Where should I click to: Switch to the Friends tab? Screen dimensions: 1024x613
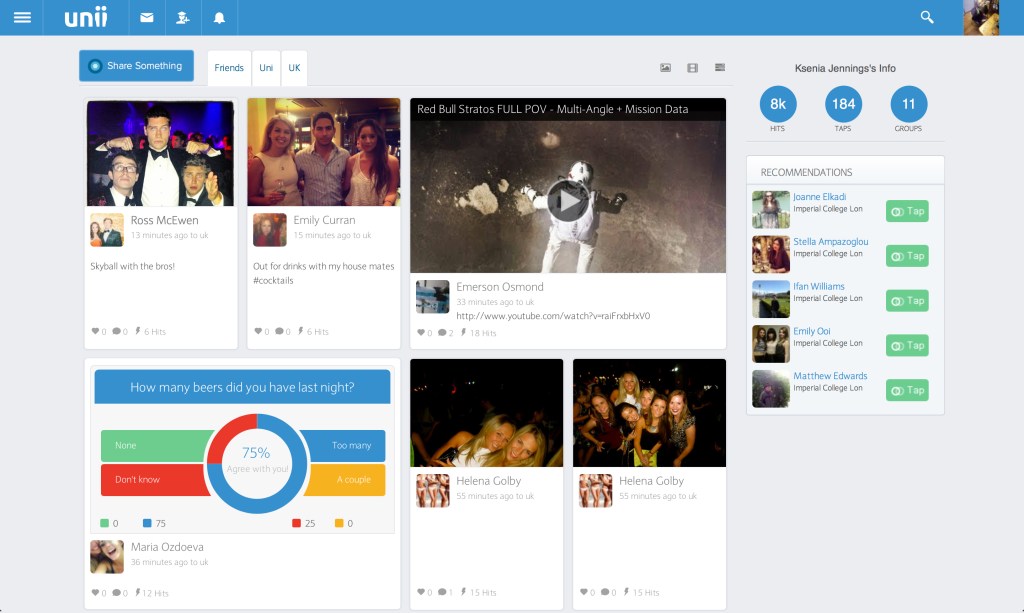point(229,68)
